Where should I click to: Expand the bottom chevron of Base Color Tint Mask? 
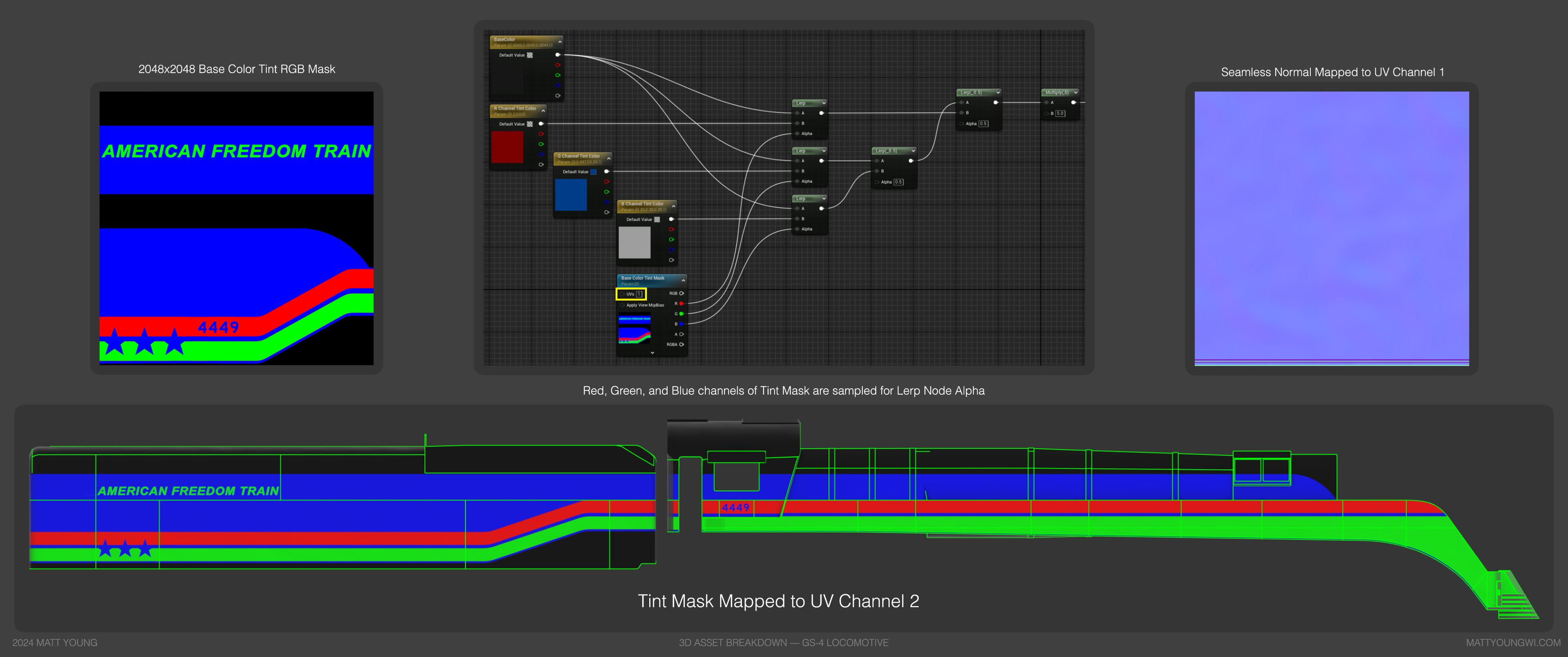point(653,352)
